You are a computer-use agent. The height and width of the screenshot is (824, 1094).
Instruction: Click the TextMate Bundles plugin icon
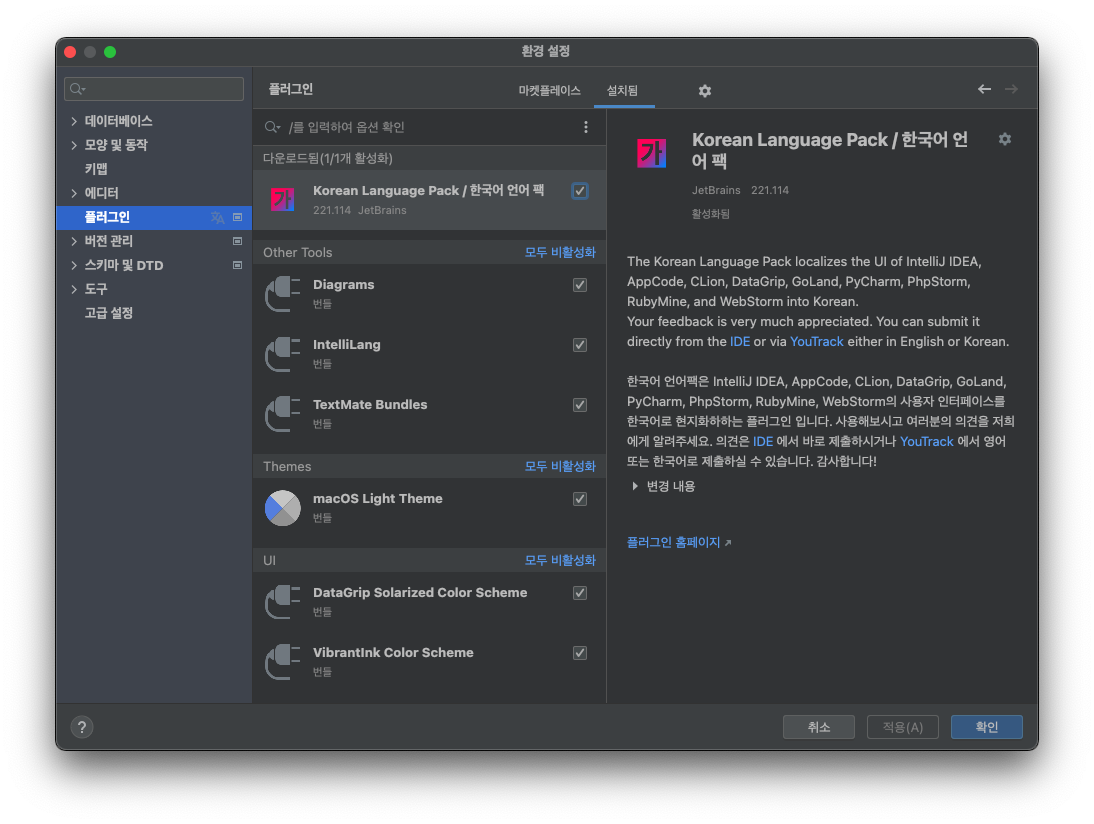click(283, 414)
